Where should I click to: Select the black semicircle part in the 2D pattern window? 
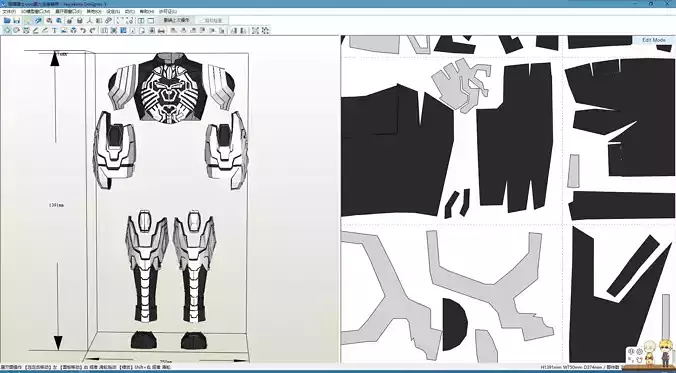454,324
